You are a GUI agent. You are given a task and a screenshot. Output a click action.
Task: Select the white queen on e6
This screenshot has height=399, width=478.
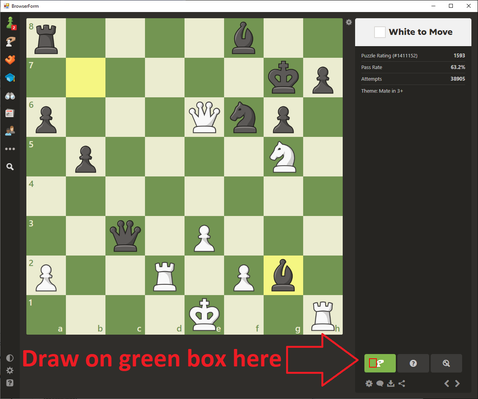point(204,117)
